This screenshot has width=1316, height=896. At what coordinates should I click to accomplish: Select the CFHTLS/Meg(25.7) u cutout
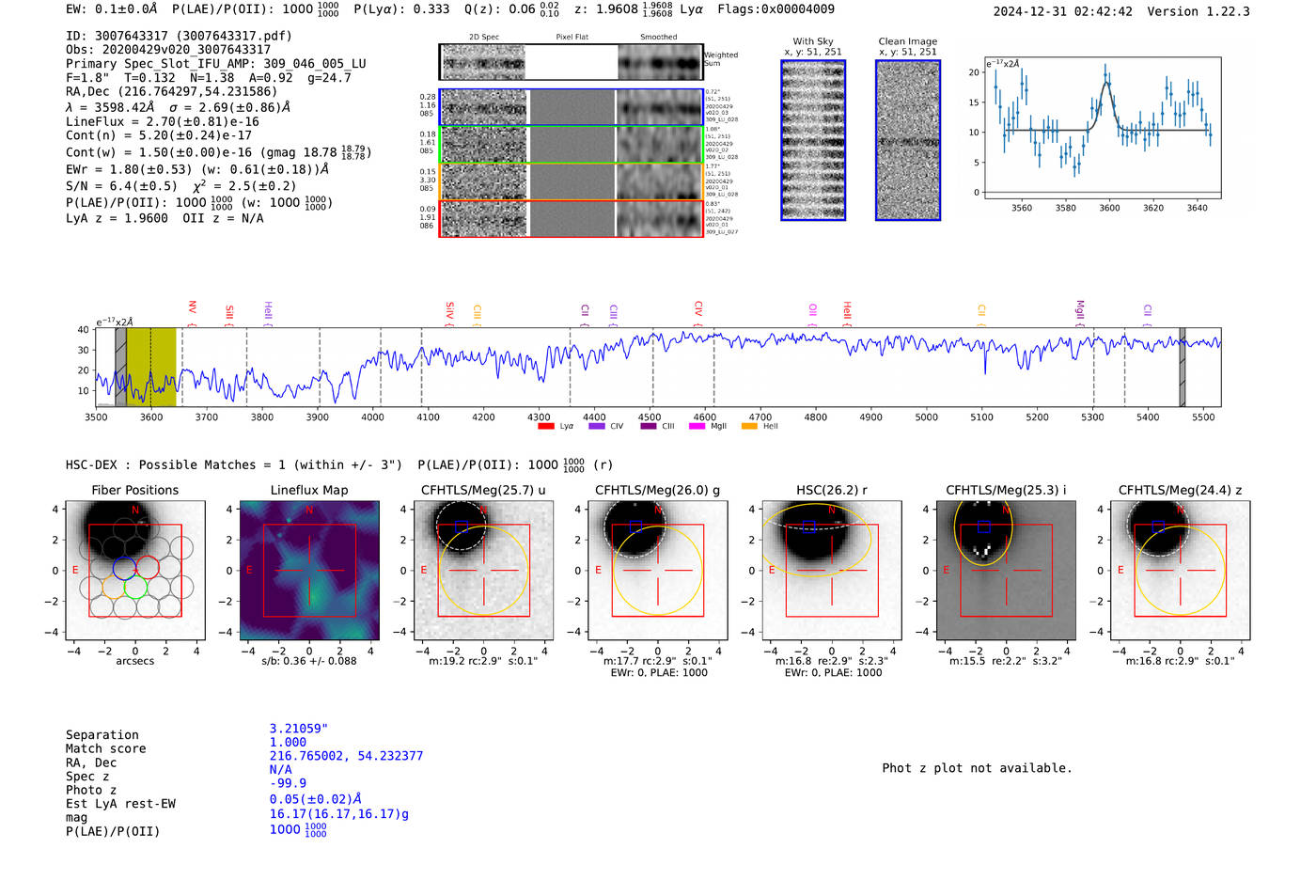(x=483, y=570)
